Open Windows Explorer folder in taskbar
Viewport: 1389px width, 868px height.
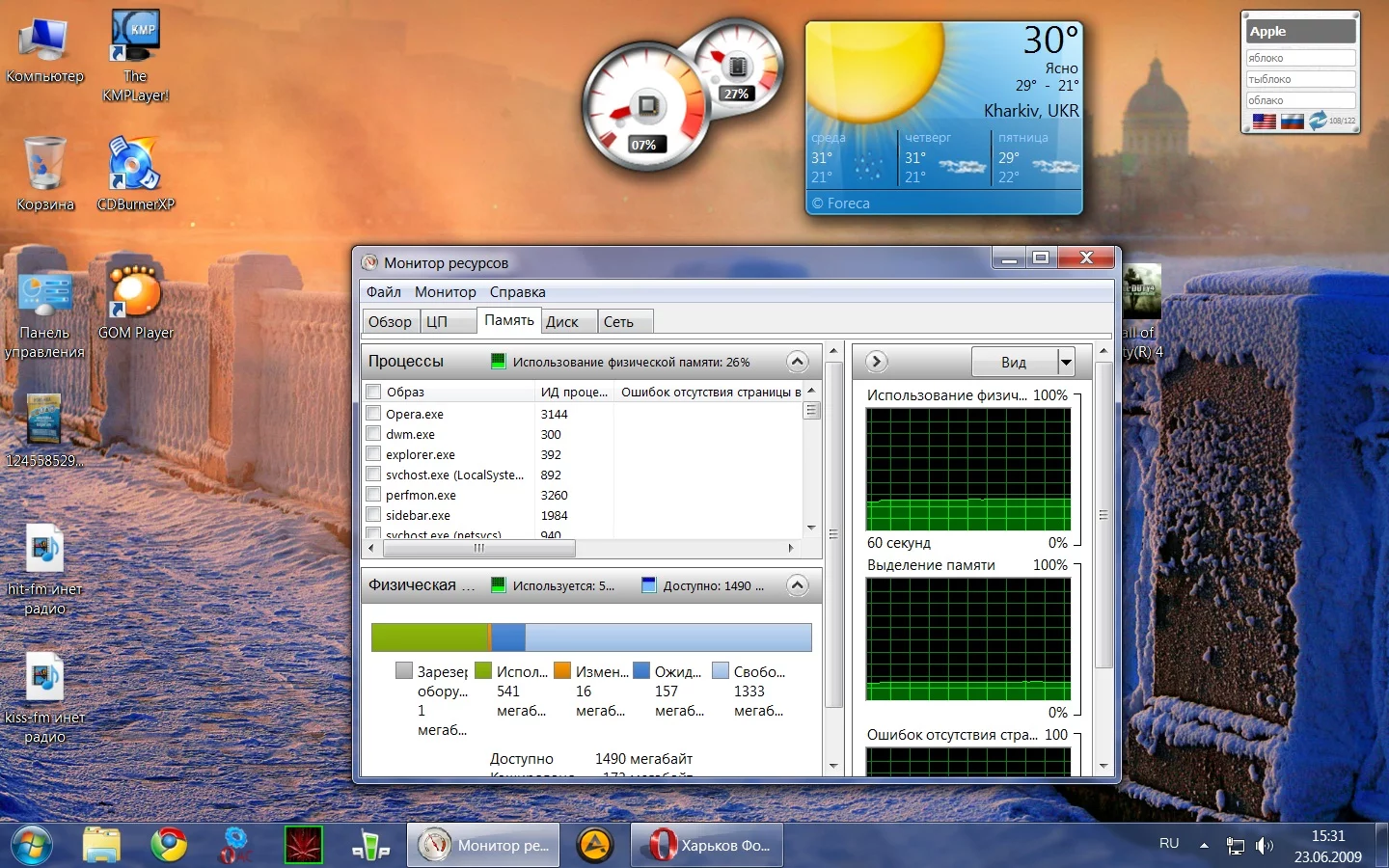click(101, 845)
